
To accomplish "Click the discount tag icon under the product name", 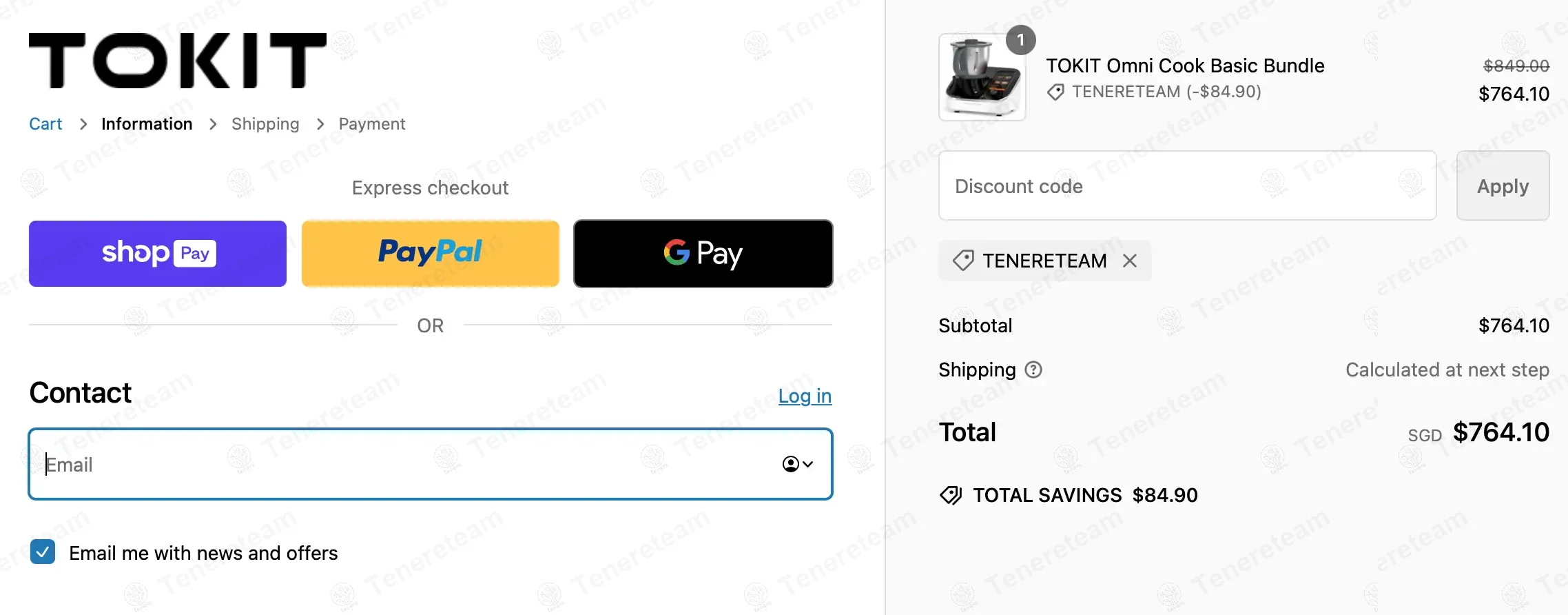I will (x=1055, y=92).
